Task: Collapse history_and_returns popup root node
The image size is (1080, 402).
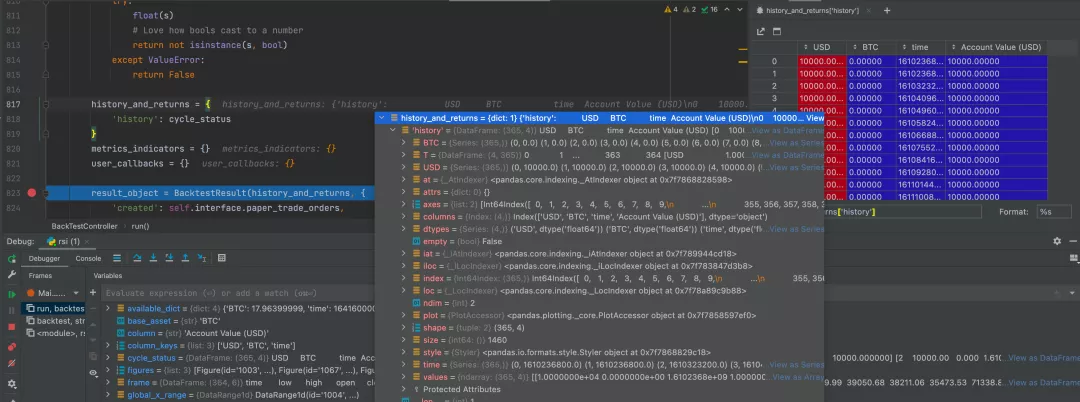Action: click(383, 118)
